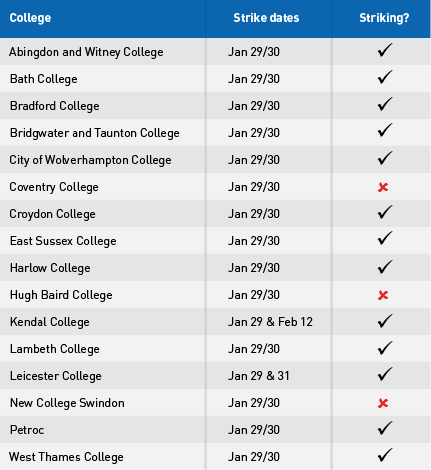Click the Croydon College striking checkmark

(385, 212)
